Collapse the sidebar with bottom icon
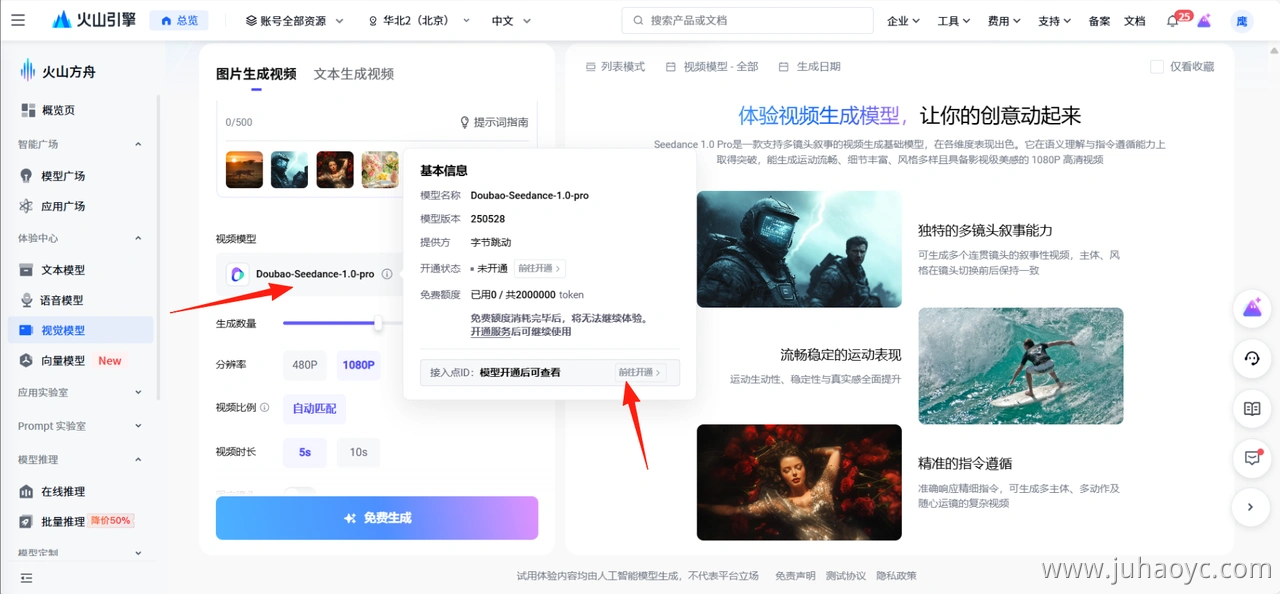 (26, 578)
